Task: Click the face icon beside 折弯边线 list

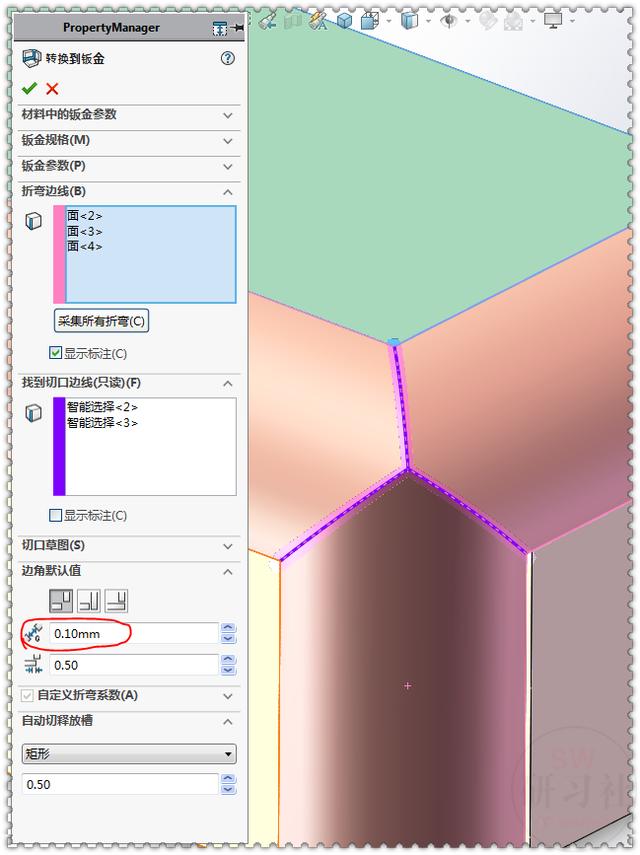Action: pos(34,221)
